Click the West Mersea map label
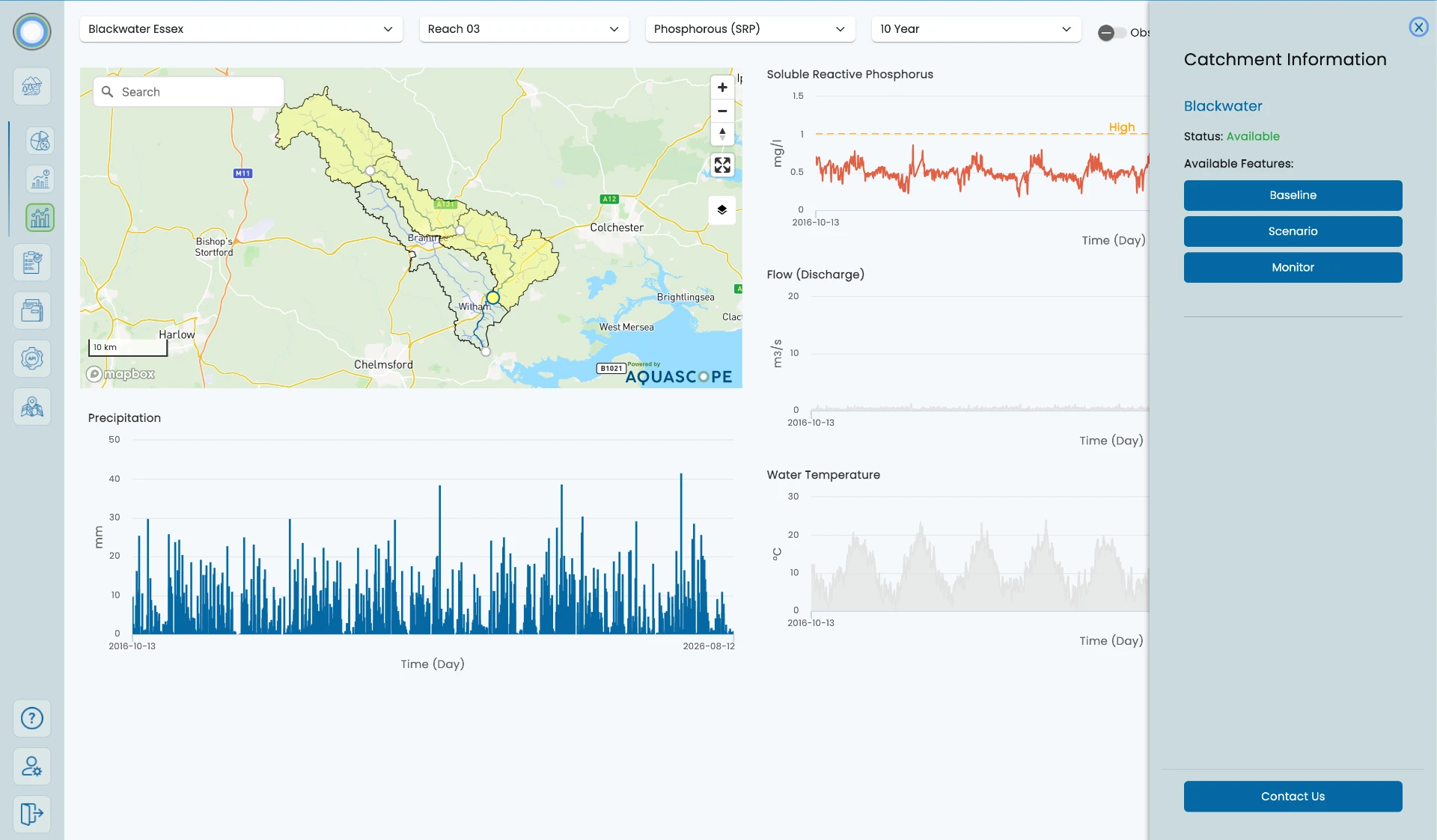 click(x=626, y=327)
